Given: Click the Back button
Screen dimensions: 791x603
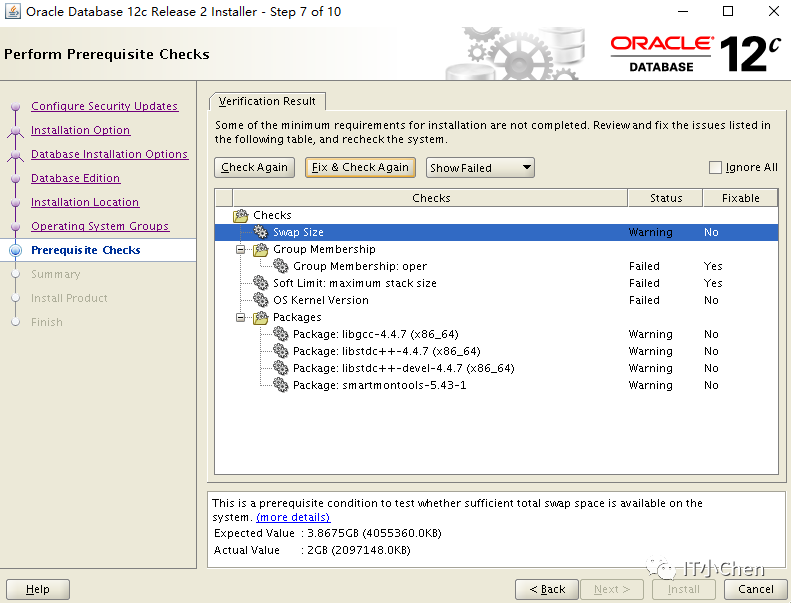Looking at the screenshot, I should 547,589.
